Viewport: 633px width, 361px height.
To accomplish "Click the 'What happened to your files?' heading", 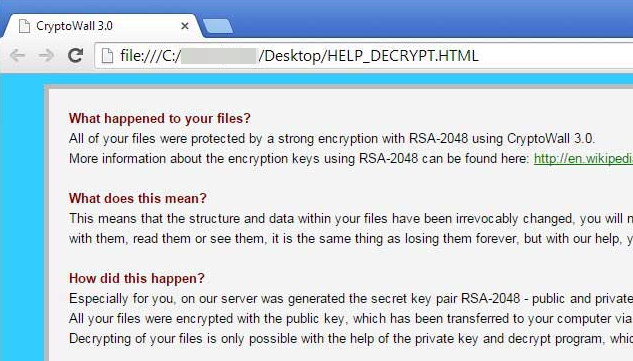I will [159, 118].
